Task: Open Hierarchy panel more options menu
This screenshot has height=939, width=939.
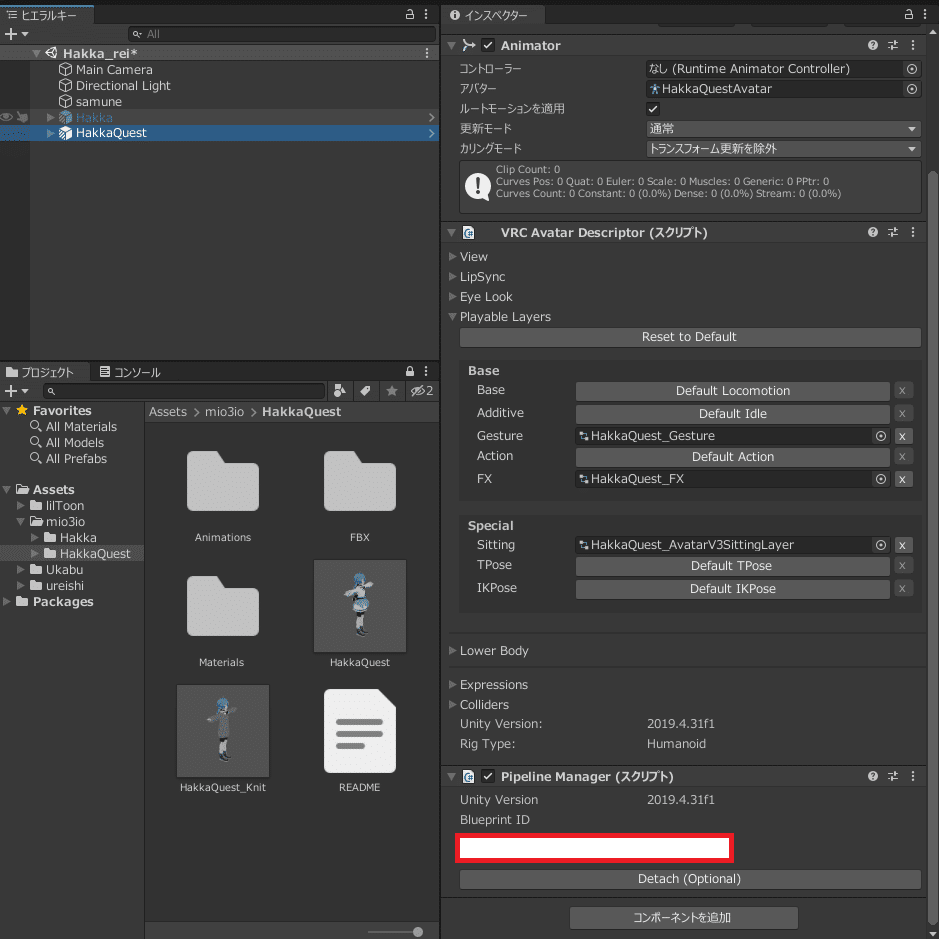Action: [426, 14]
